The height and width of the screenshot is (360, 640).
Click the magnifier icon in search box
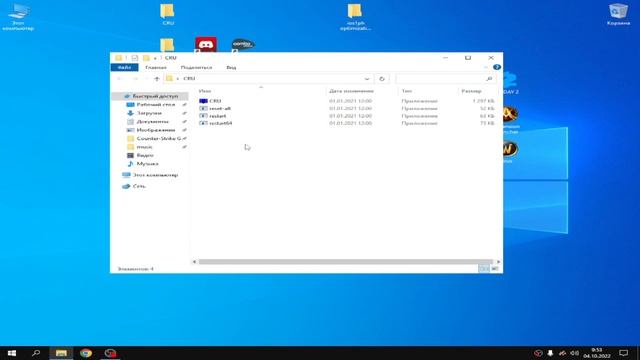[489, 79]
